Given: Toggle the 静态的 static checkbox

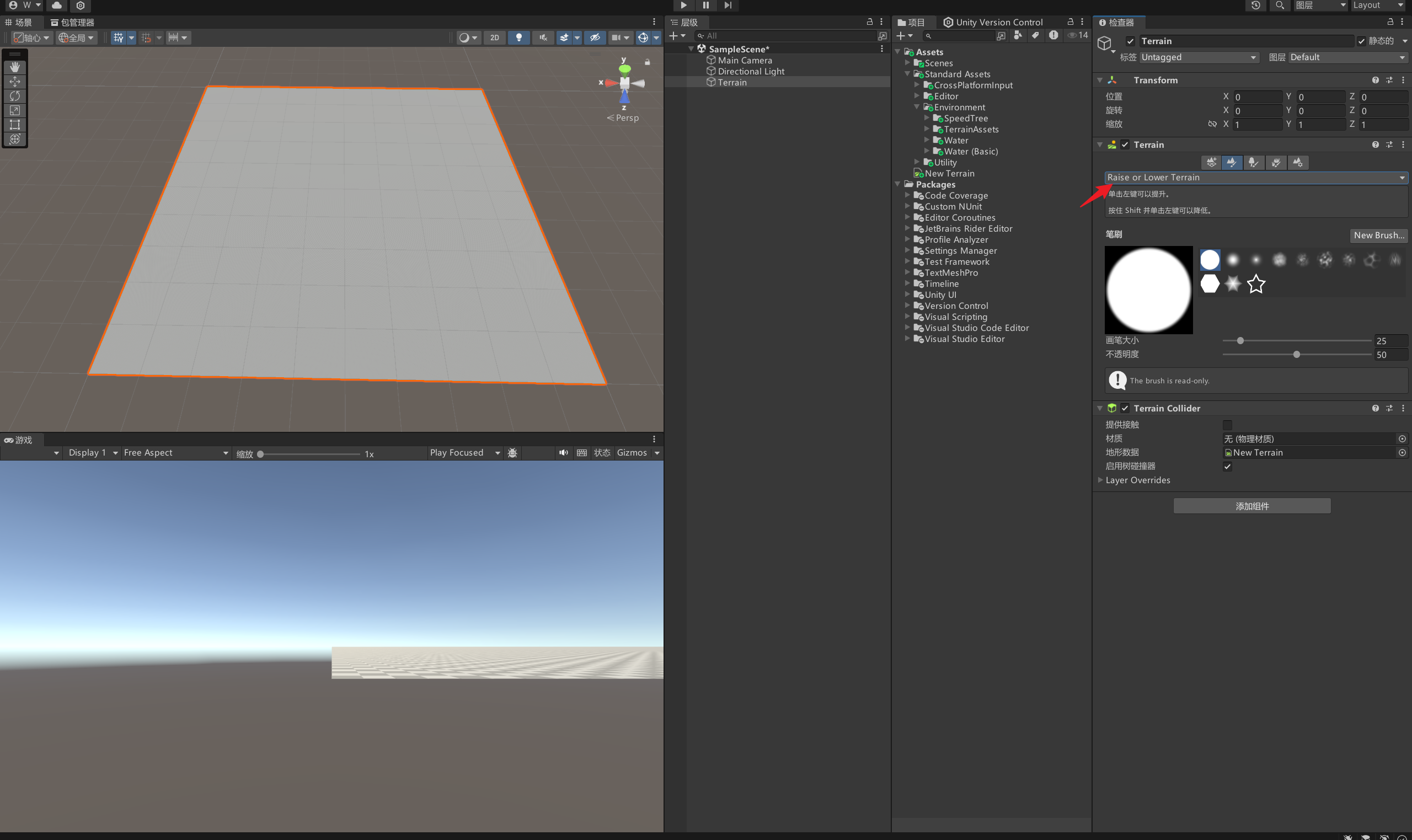Looking at the screenshot, I should point(1361,41).
